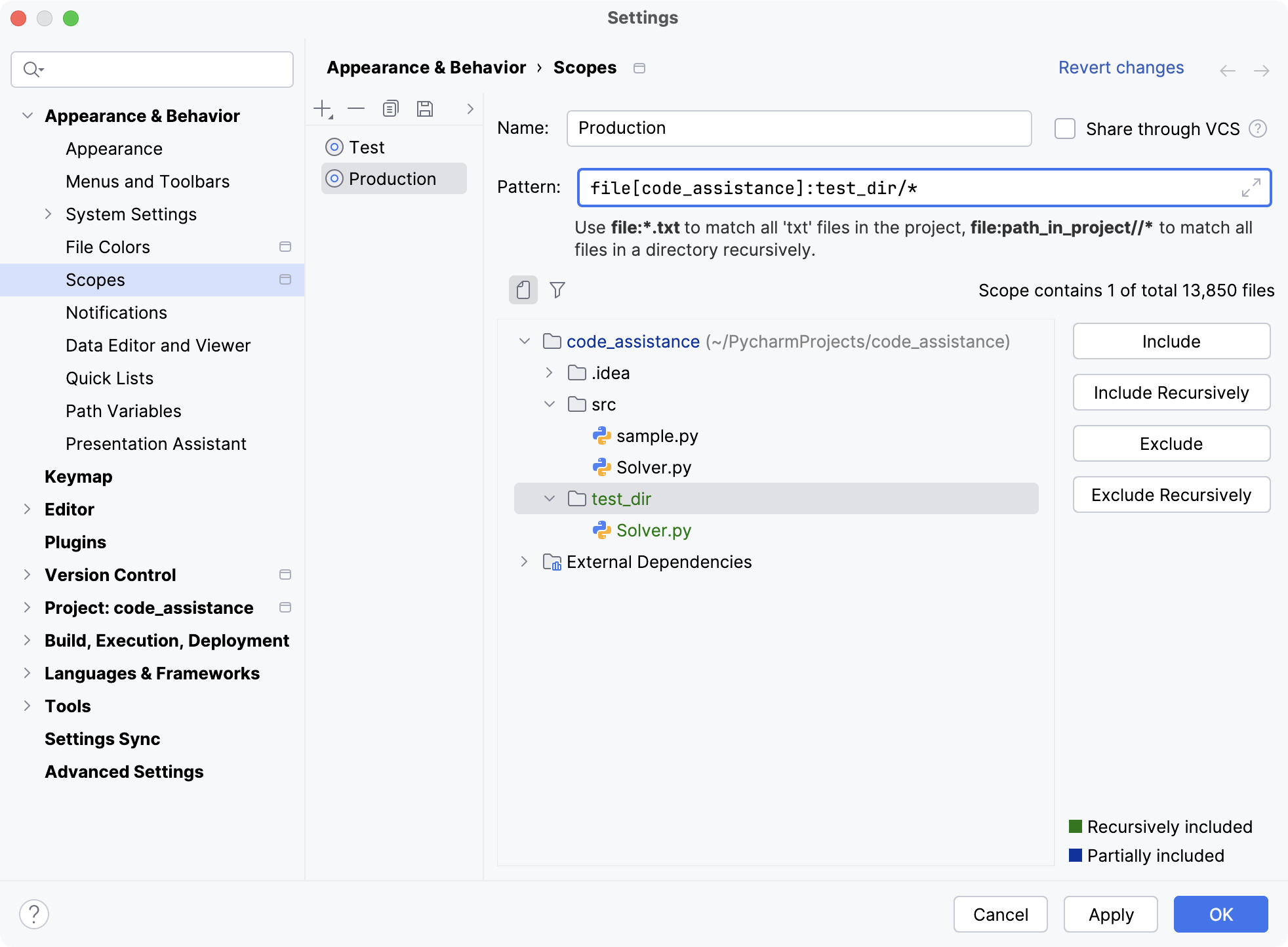Screen dimensions: 1288x947
Task: Open the filter icon above the file tree
Action: (x=557, y=290)
